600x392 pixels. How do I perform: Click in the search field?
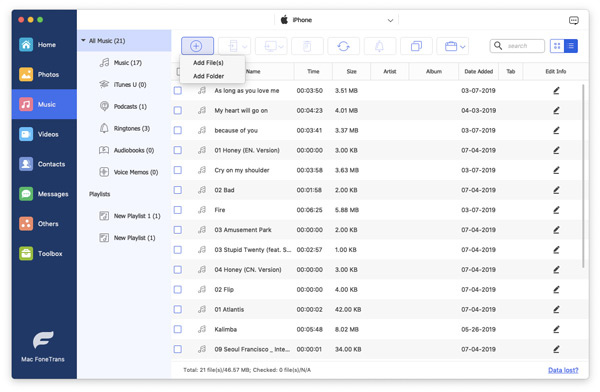click(517, 46)
